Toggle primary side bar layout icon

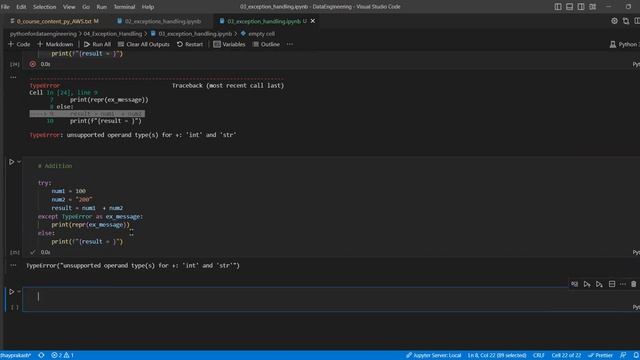click(x=558, y=7)
